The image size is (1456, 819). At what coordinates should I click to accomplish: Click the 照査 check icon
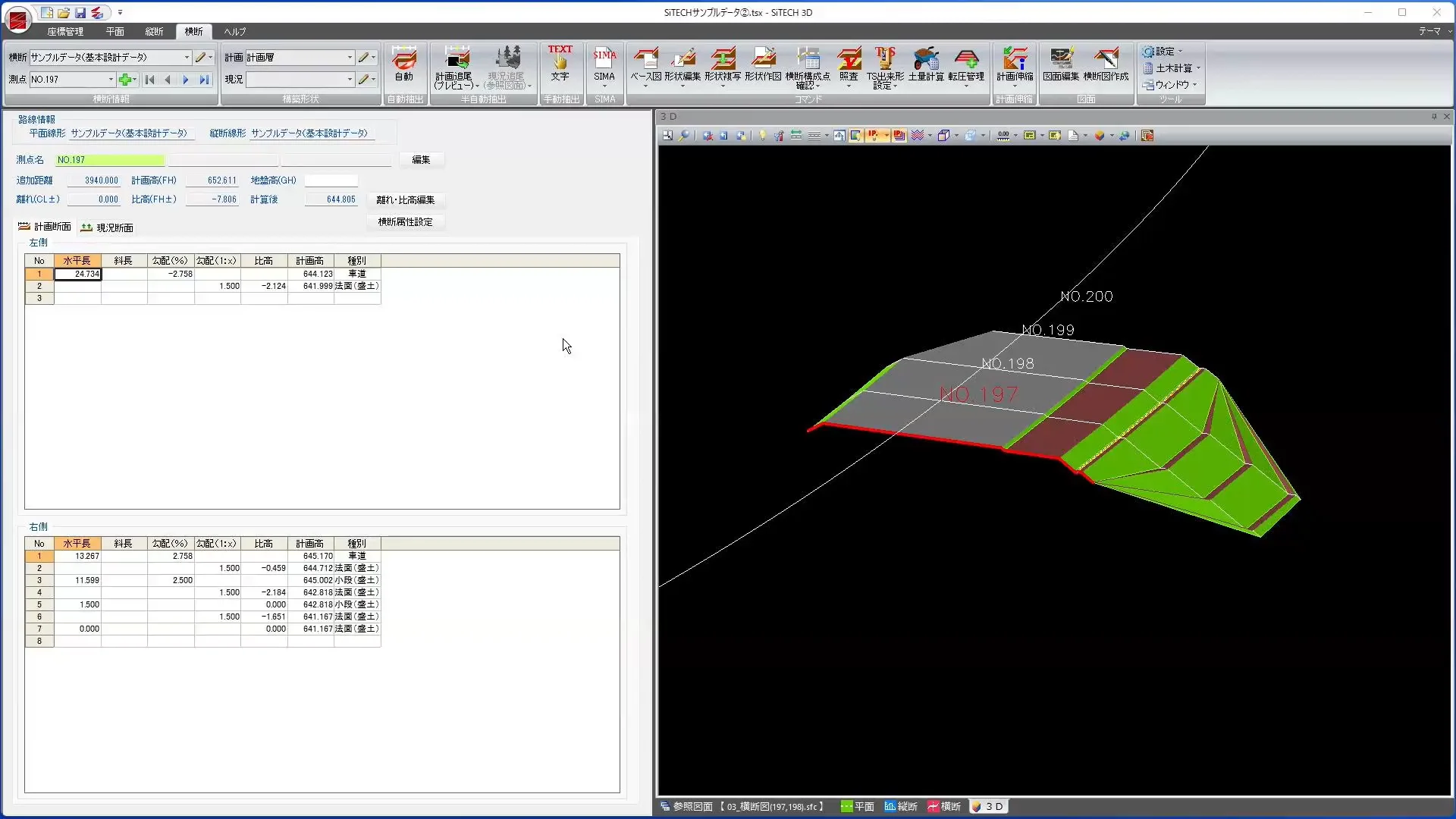[x=849, y=65]
